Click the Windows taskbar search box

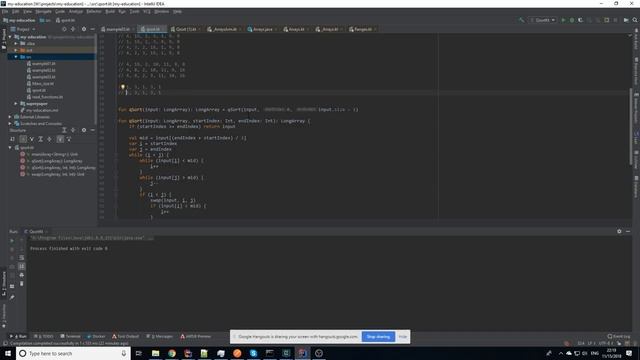73,353
